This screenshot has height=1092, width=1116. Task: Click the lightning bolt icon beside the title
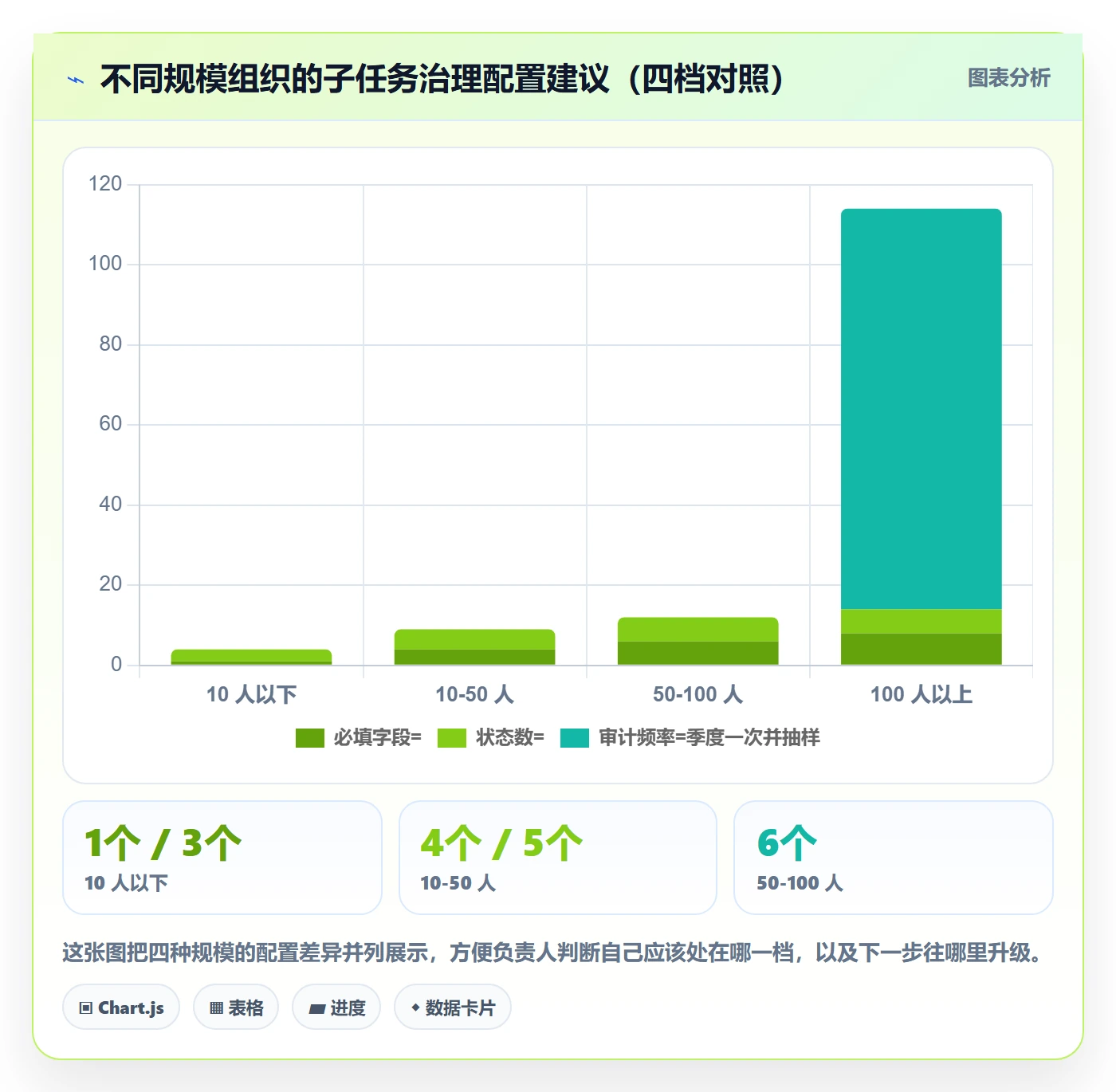[x=76, y=80]
